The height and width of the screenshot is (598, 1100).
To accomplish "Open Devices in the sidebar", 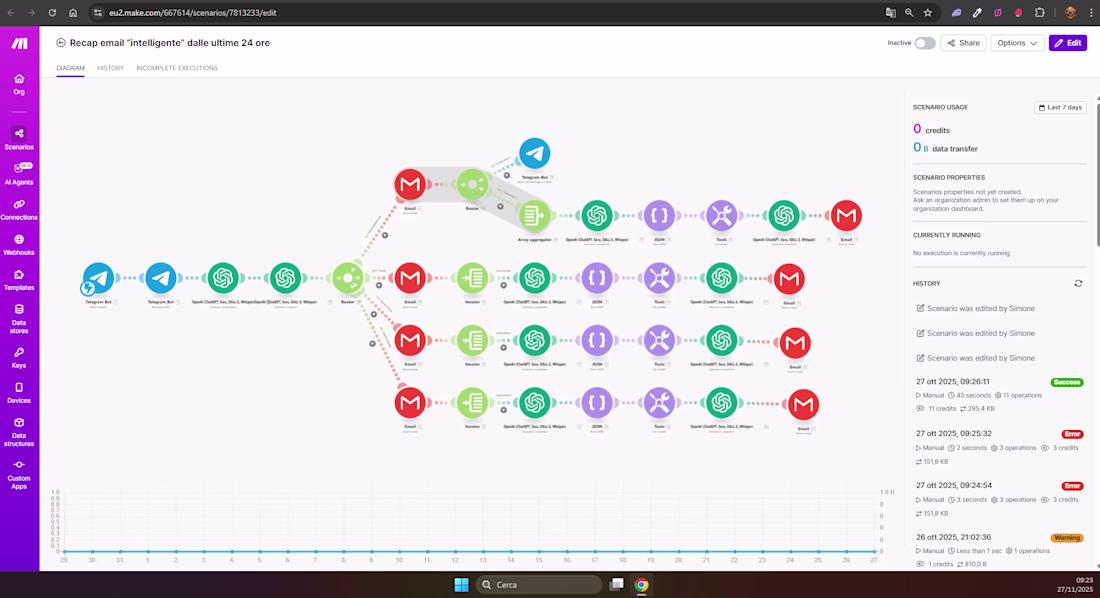I will 19,393.
